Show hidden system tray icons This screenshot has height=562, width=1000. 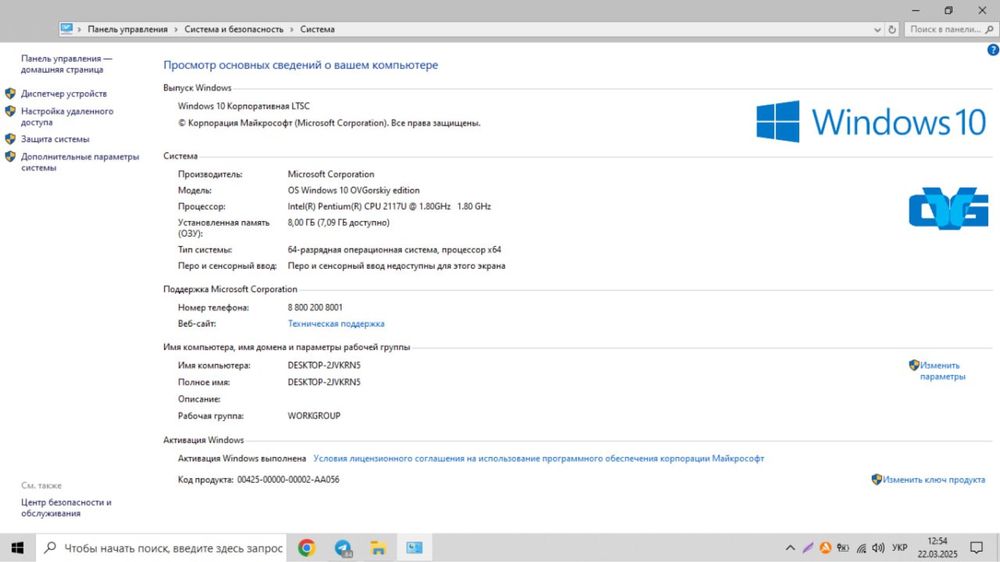pyautogui.click(x=790, y=548)
